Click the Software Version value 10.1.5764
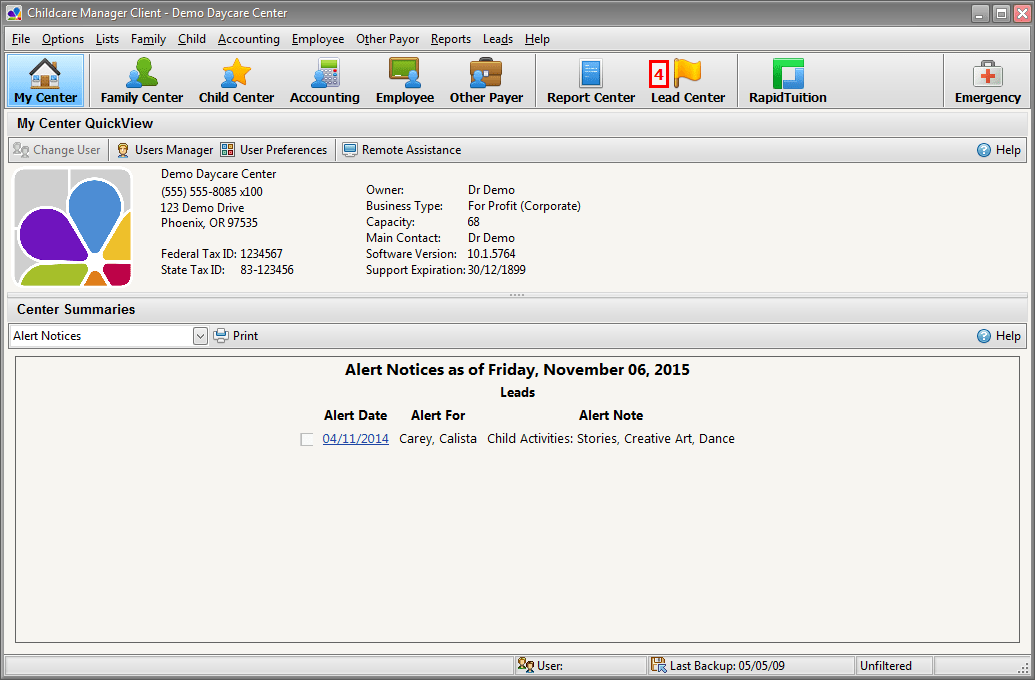 491,254
